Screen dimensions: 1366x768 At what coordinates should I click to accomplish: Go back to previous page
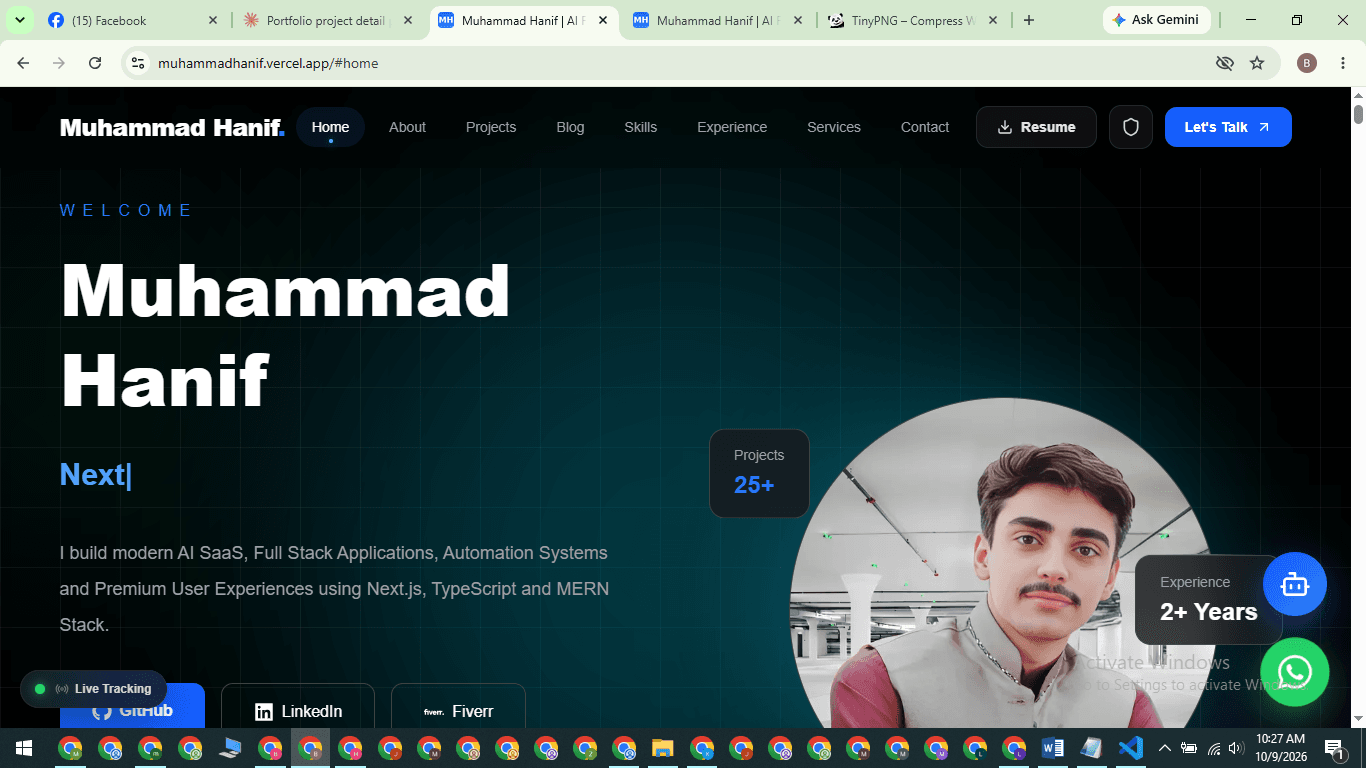point(23,63)
